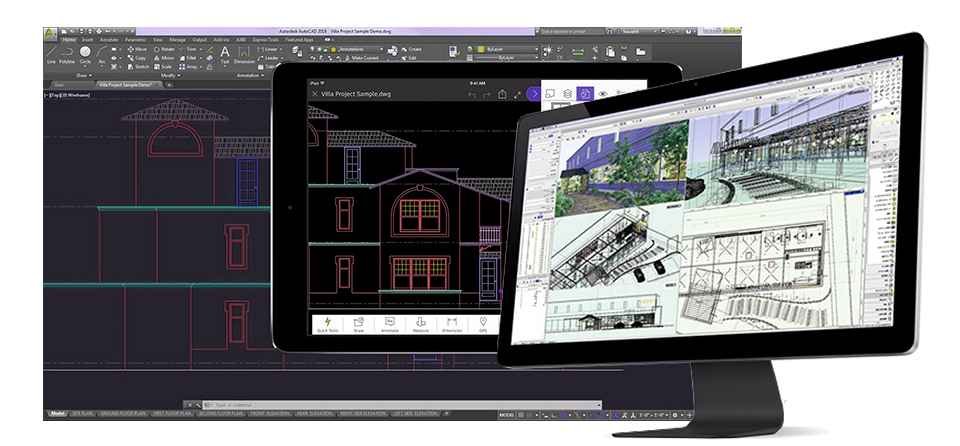This screenshot has width=960, height=446.
Task: Choose the Fillet command
Action: click(189, 58)
